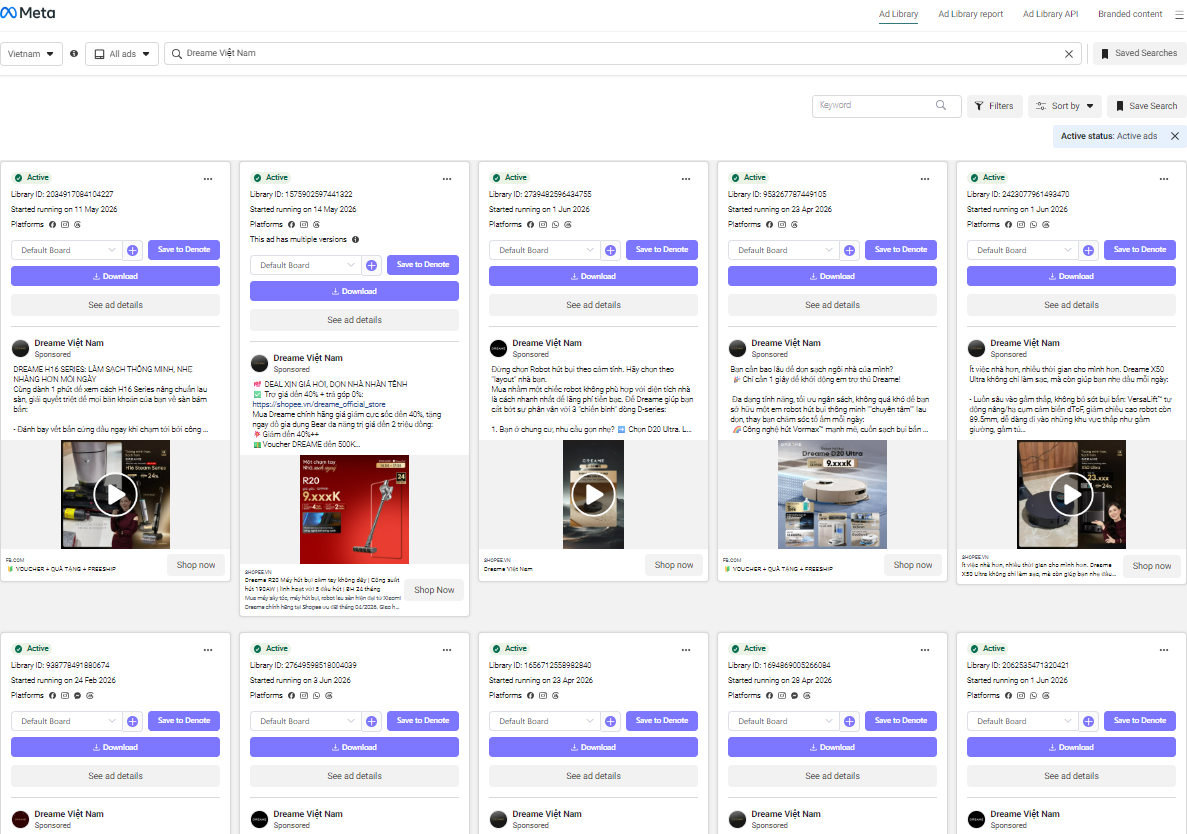The height and width of the screenshot is (834, 1187).
Task: Open Saved Searches
Action: [1139, 54]
